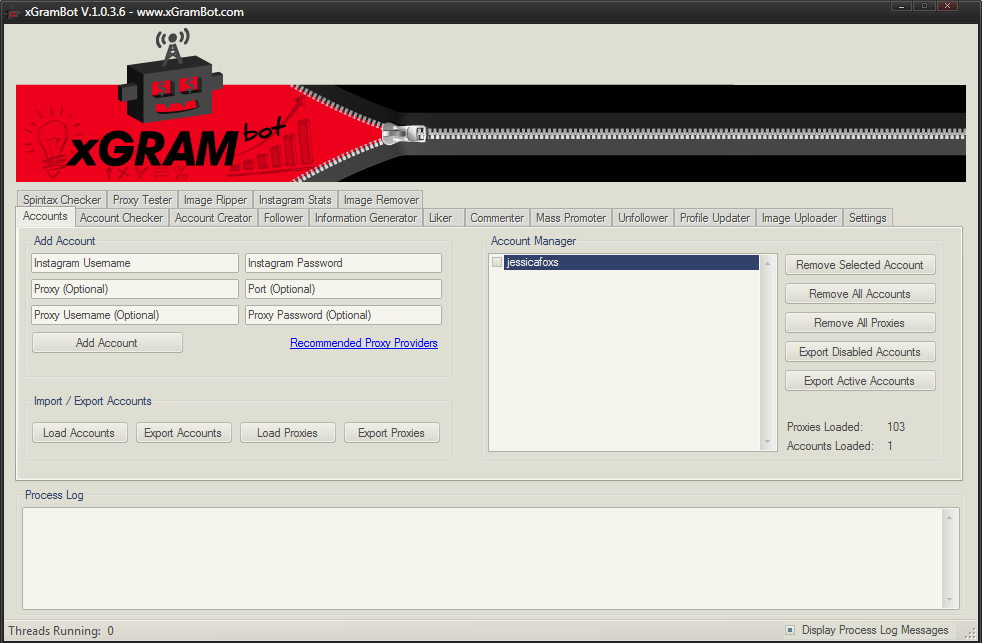Click Remove Selected Account
The image size is (982, 643).
860,264
